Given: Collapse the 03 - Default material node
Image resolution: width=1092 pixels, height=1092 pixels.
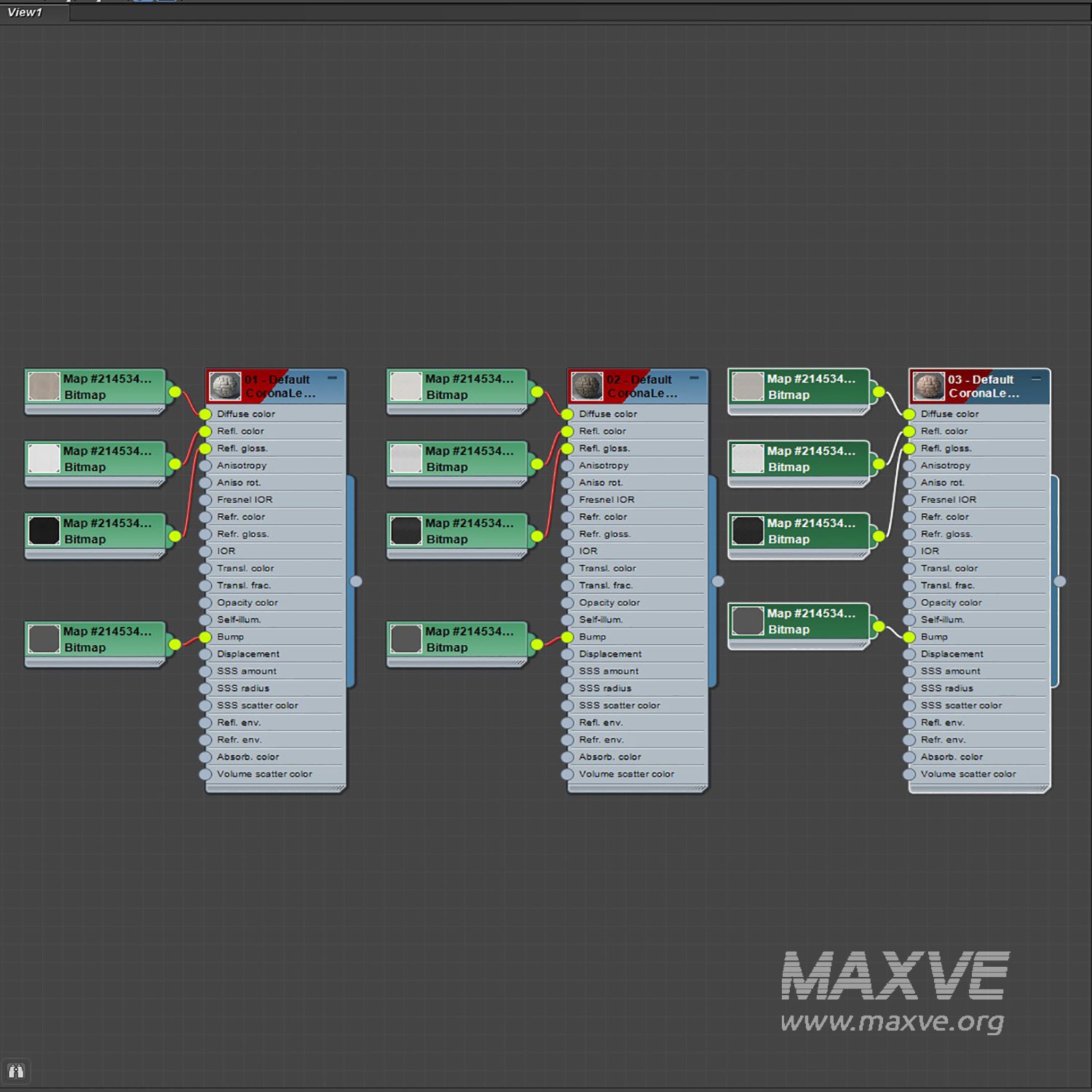Looking at the screenshot, I should (1036, 379).
